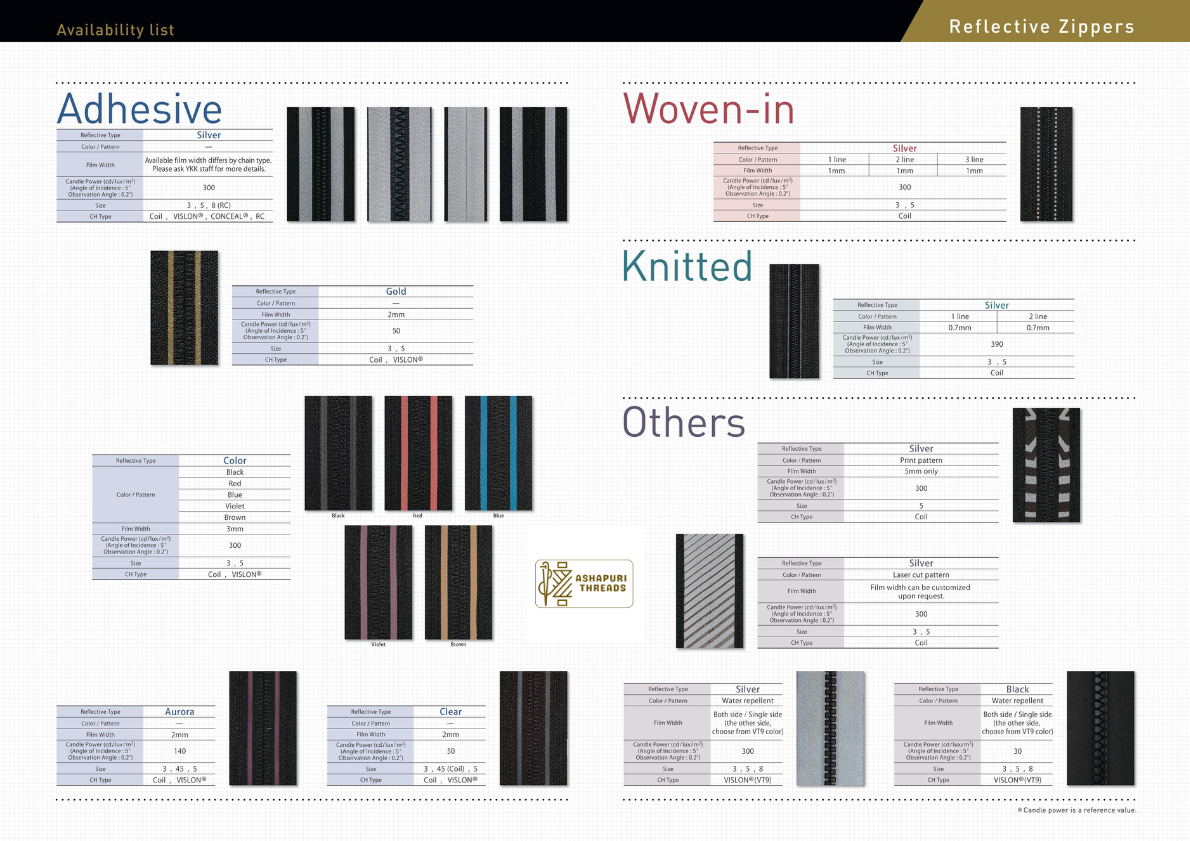
Task: Click the candle power reference footnote
Action: 1076,810
